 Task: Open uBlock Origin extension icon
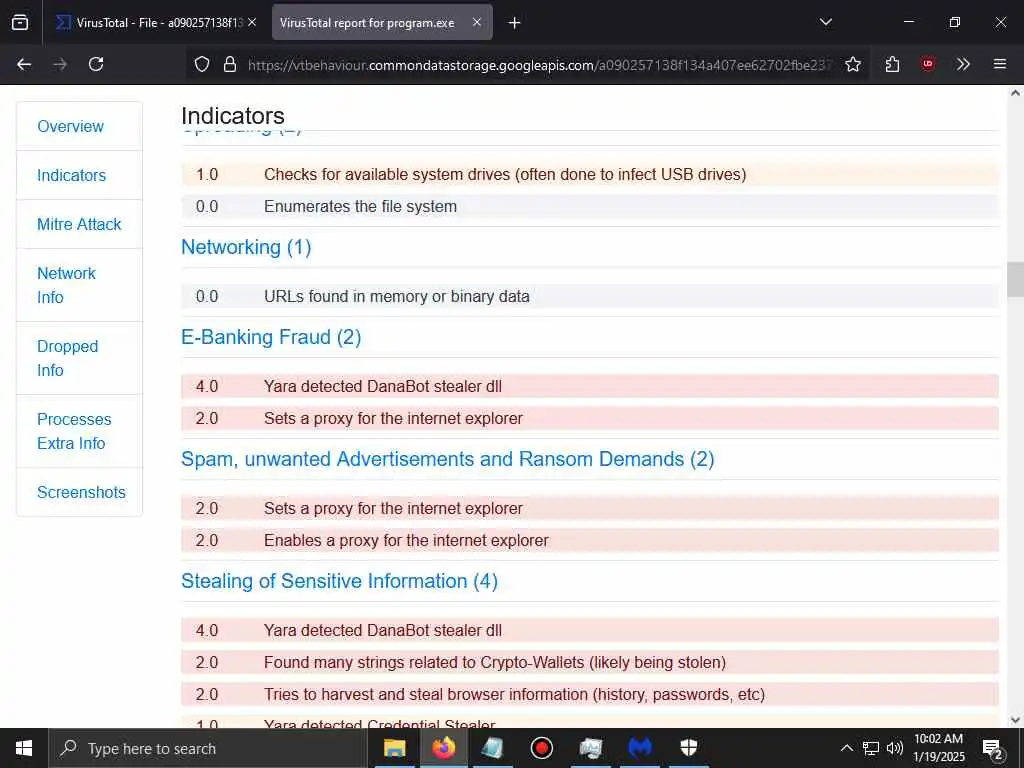click(927, 64)
